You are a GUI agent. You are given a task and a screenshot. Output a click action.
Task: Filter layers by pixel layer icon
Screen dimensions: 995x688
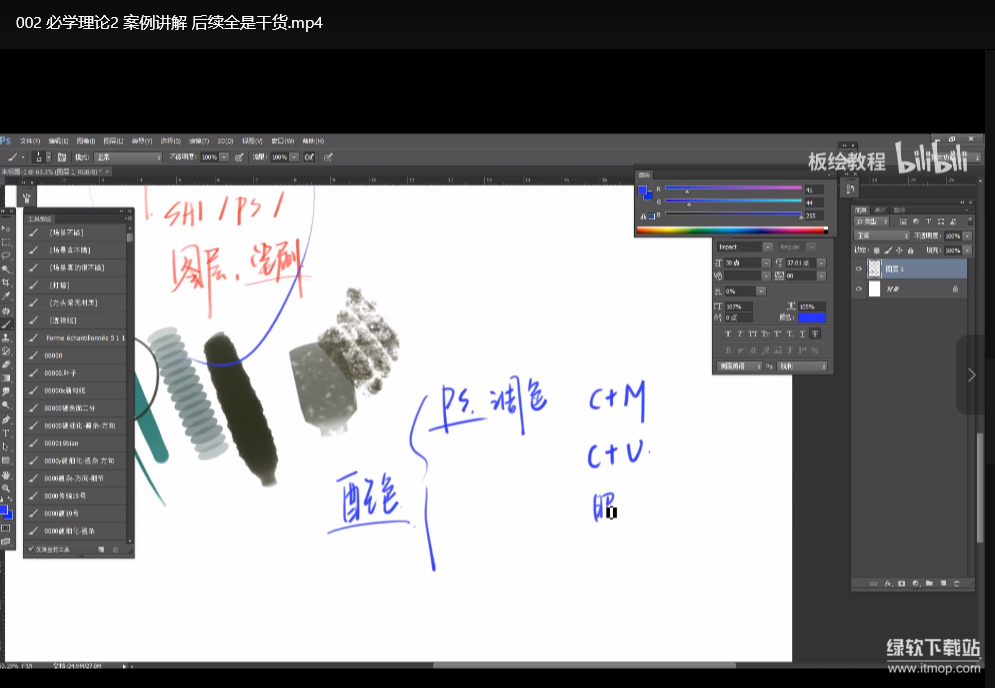coord(903,222)
